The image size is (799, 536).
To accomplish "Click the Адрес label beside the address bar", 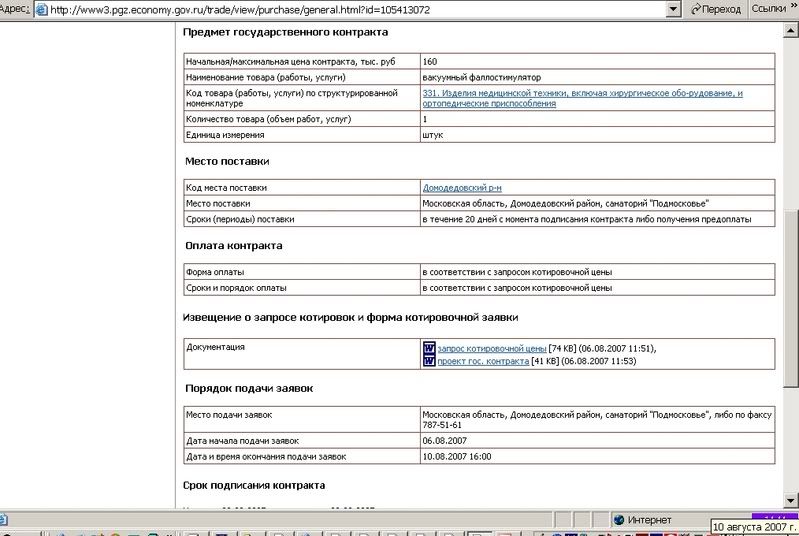I will (x=14, y=8).
